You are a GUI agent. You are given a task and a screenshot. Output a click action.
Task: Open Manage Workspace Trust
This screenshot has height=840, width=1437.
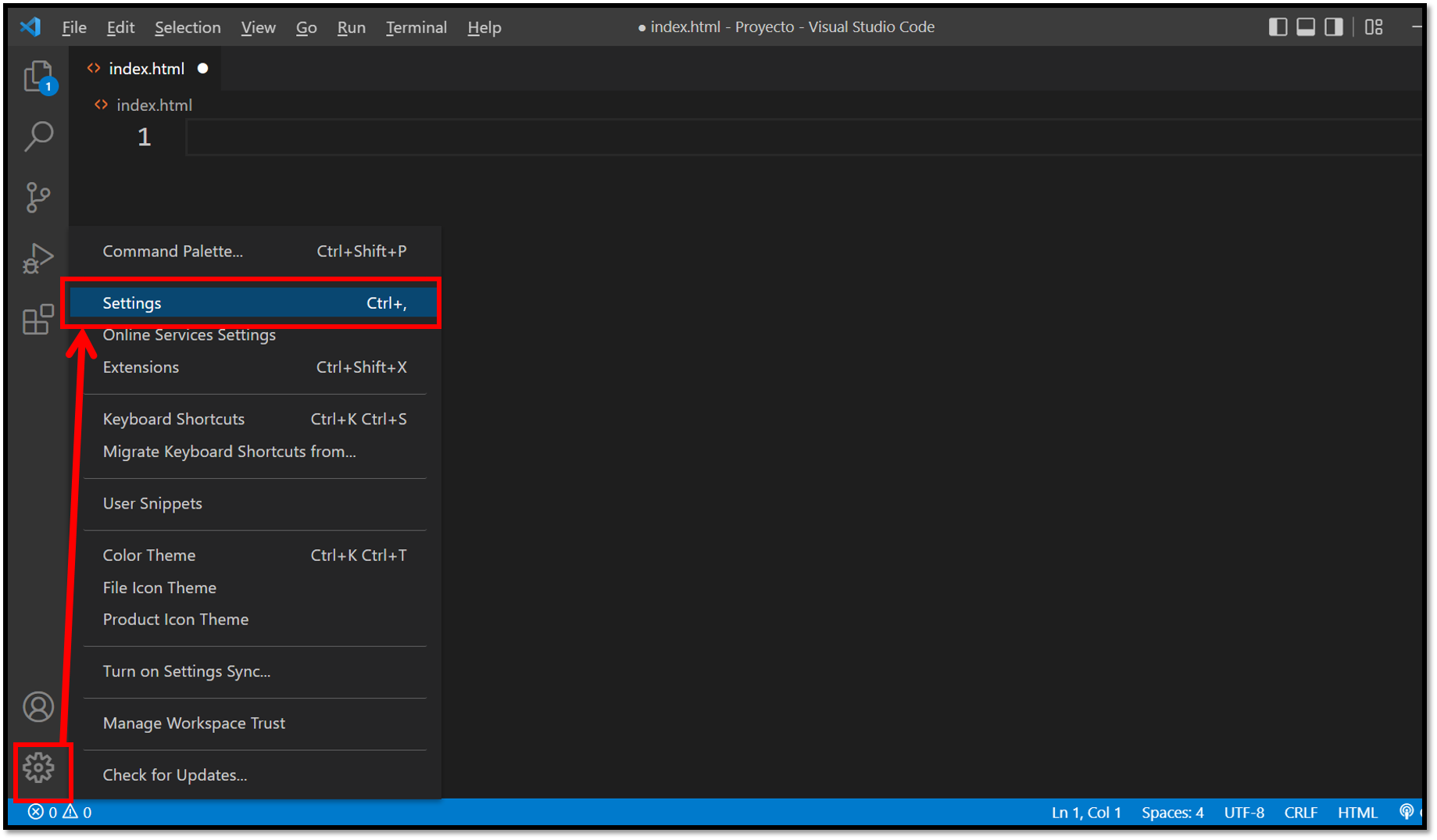(x=255, y=724)
